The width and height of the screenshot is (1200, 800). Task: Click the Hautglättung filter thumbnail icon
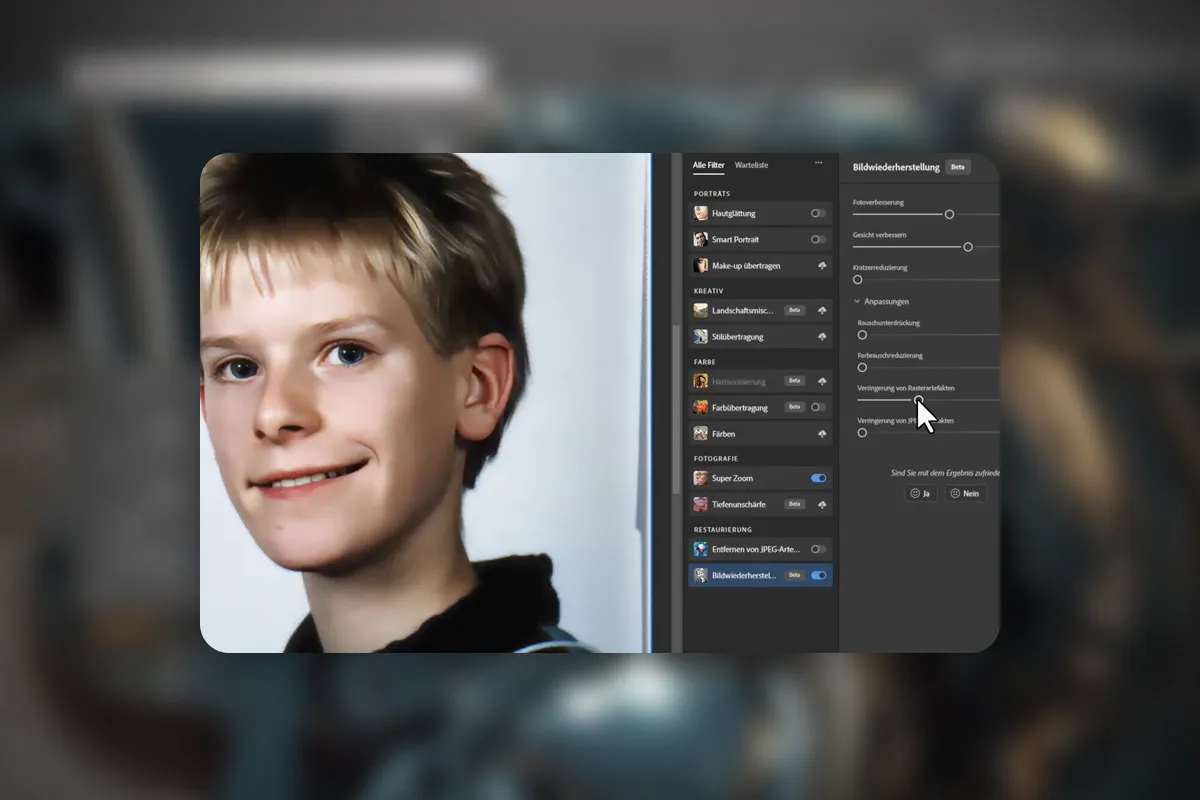pos(701,213)
